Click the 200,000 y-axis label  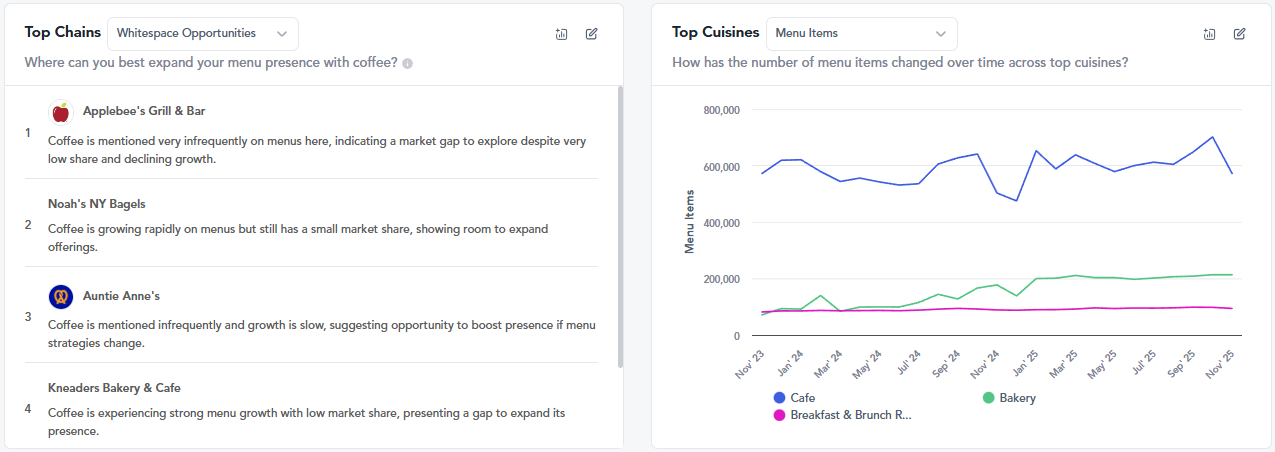coord(721,279)
